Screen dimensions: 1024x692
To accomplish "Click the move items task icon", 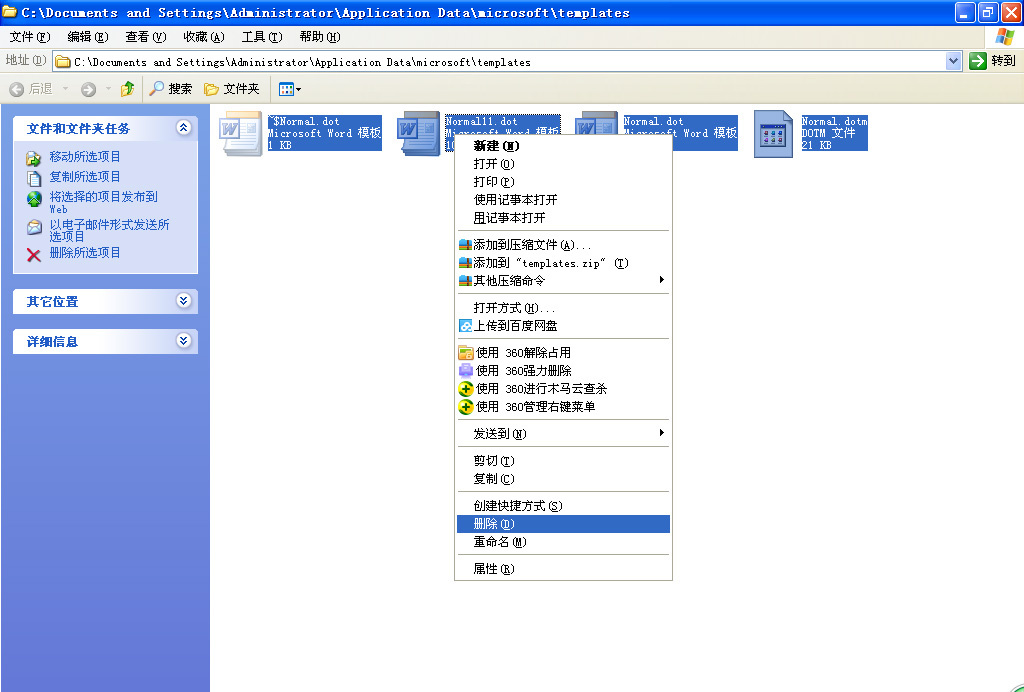I will pyautogui.click(x=34, y=158).
